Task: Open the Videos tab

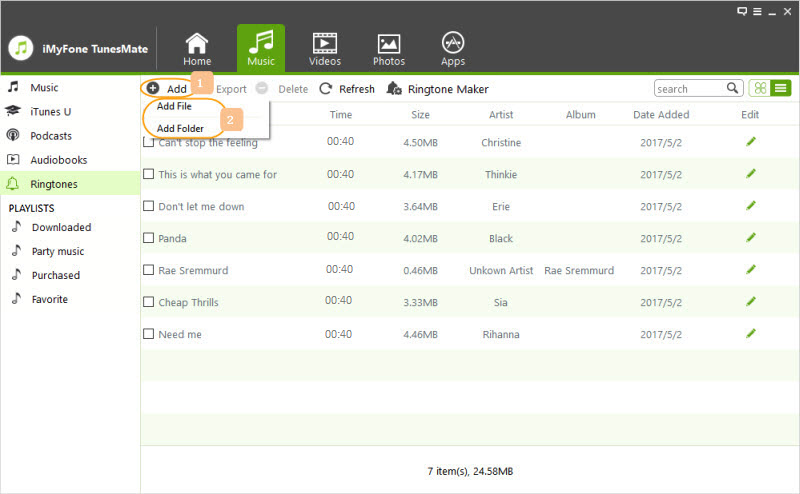Action: (324, 50)
